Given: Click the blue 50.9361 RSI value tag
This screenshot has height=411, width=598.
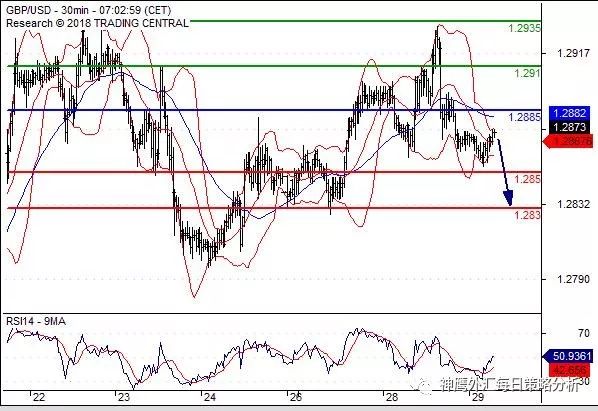Looking at the screenshot, I should 567,356.
